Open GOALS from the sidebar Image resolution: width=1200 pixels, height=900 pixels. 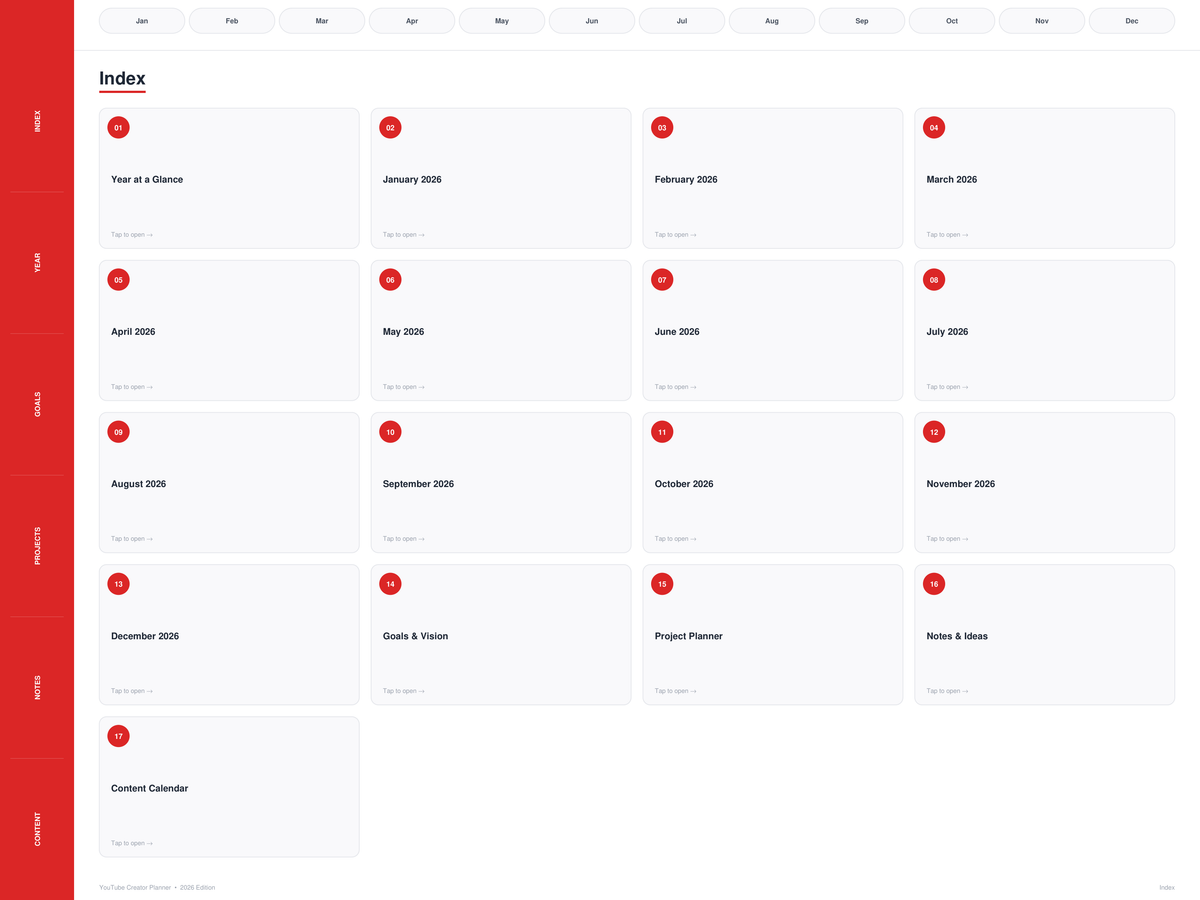37,404
